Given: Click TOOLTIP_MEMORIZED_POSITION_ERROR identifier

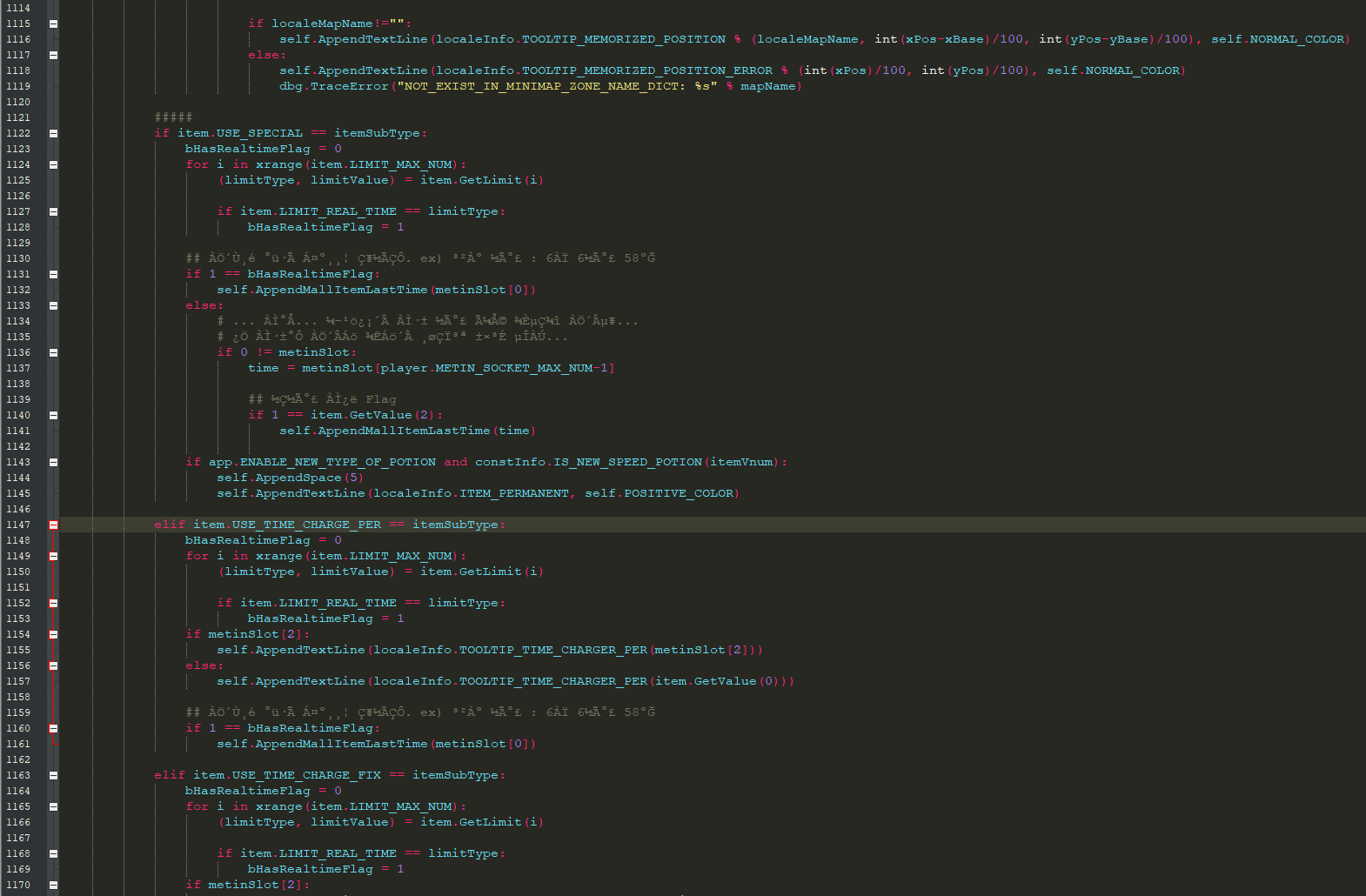Looking at the screenshot, I should tap(647, 70).
